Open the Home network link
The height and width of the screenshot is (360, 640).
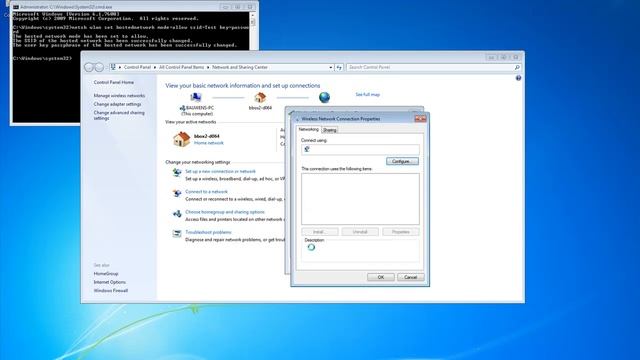[209, 143]
